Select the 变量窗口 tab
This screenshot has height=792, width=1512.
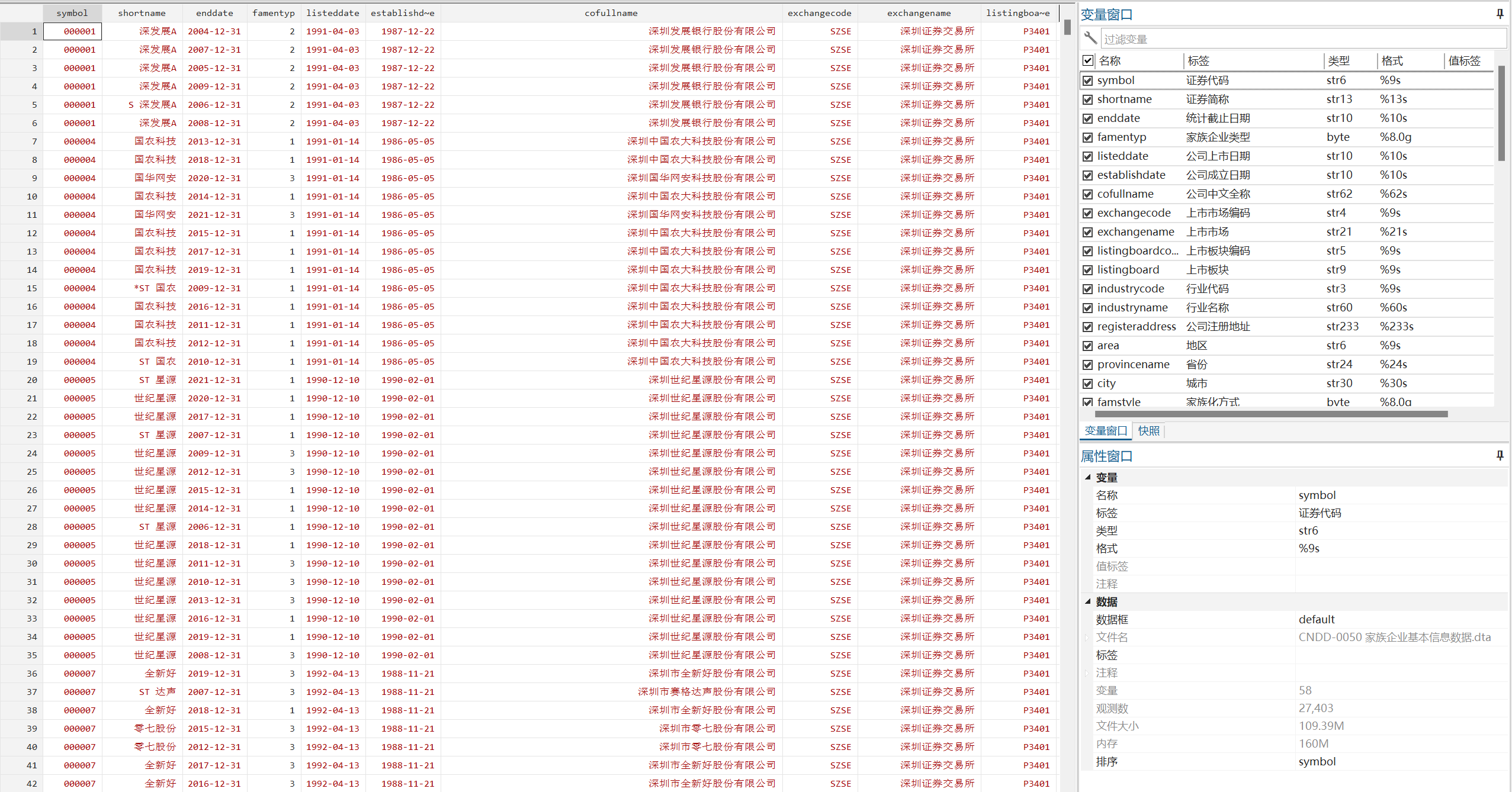point(1105,431)
